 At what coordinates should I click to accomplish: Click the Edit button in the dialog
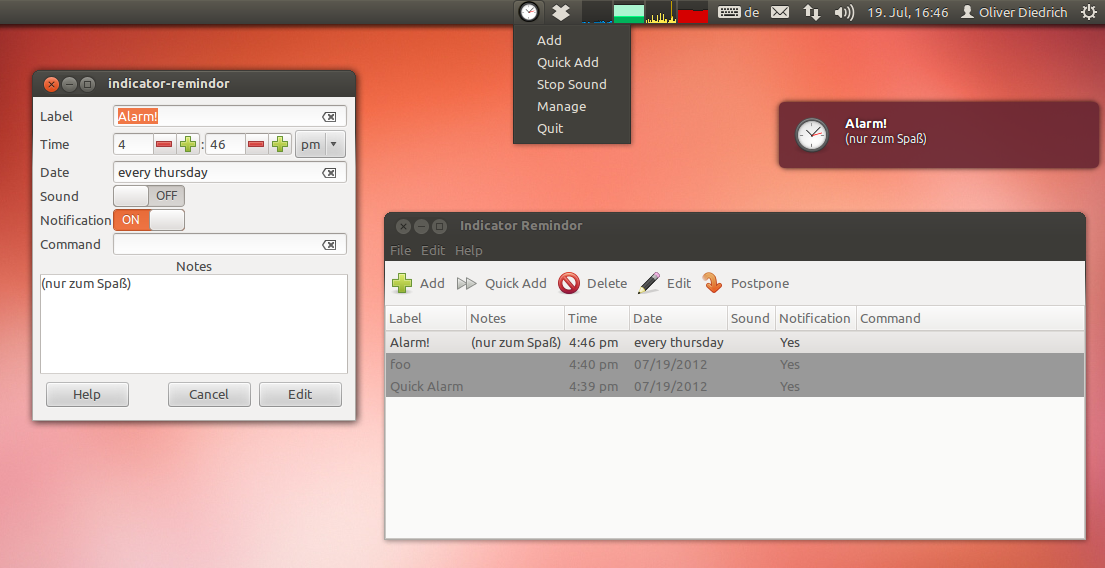[x=300, y=395]
